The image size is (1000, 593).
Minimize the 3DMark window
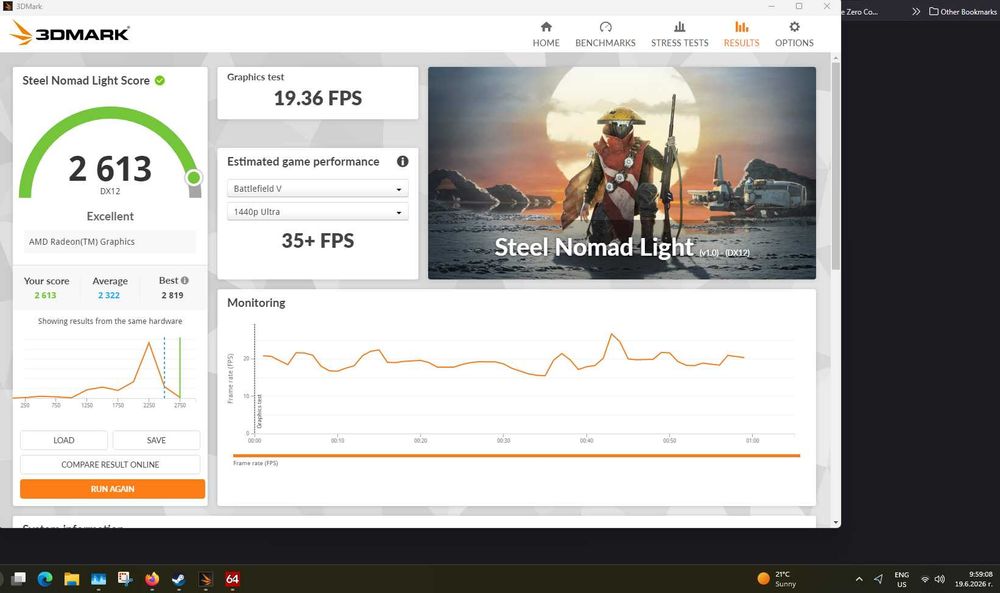coord(772,6)
